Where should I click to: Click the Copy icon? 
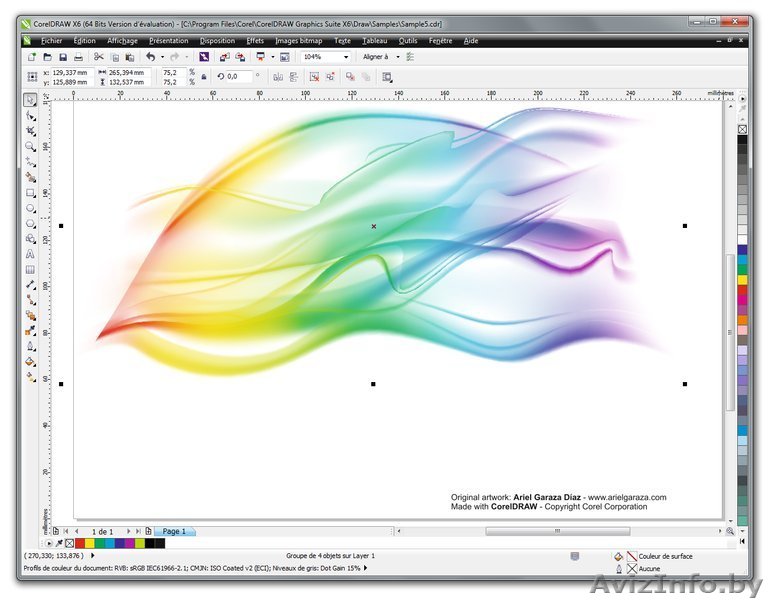point(115,57)
